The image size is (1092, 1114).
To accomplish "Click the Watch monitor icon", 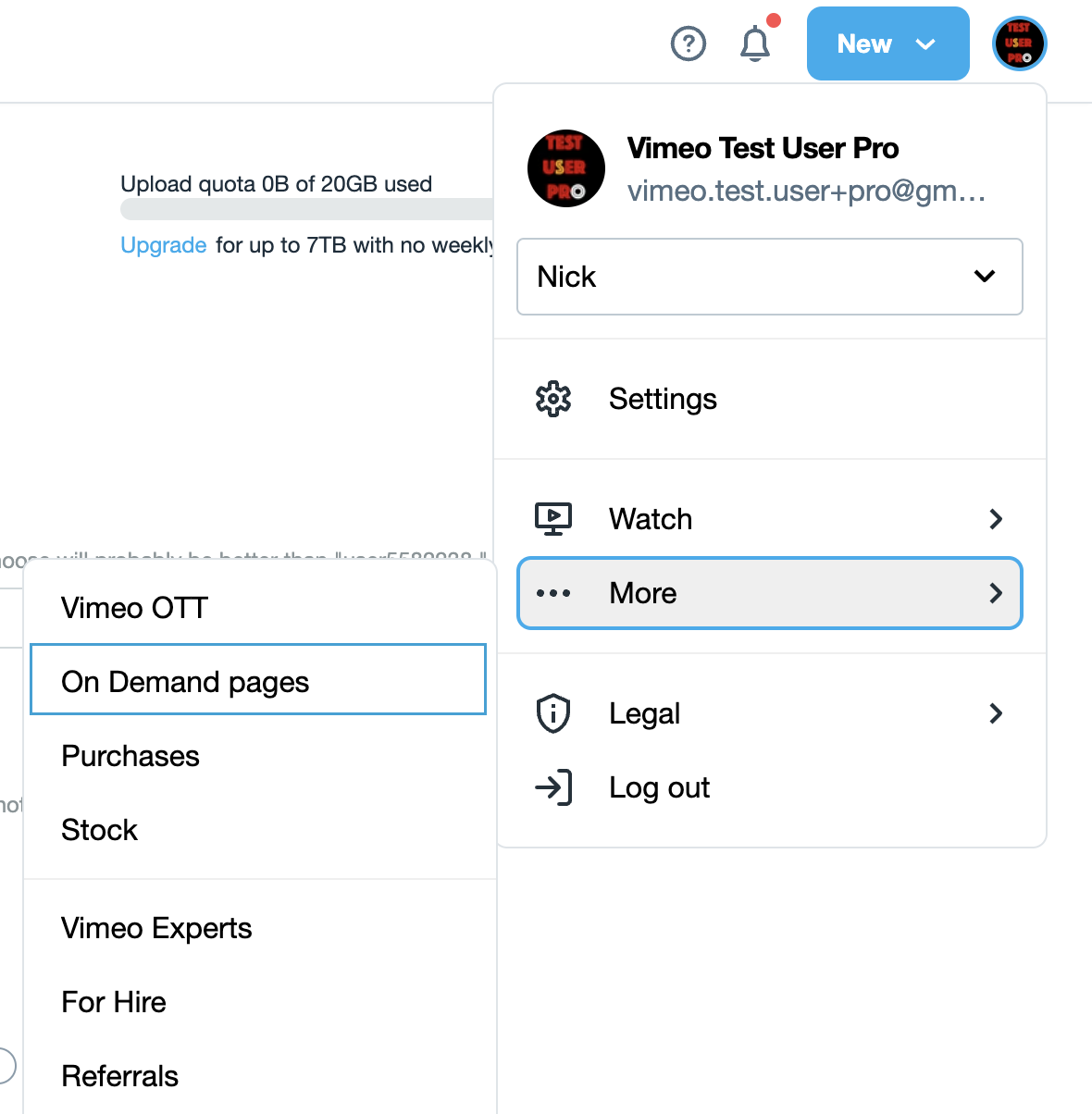I will click(553, 519).
